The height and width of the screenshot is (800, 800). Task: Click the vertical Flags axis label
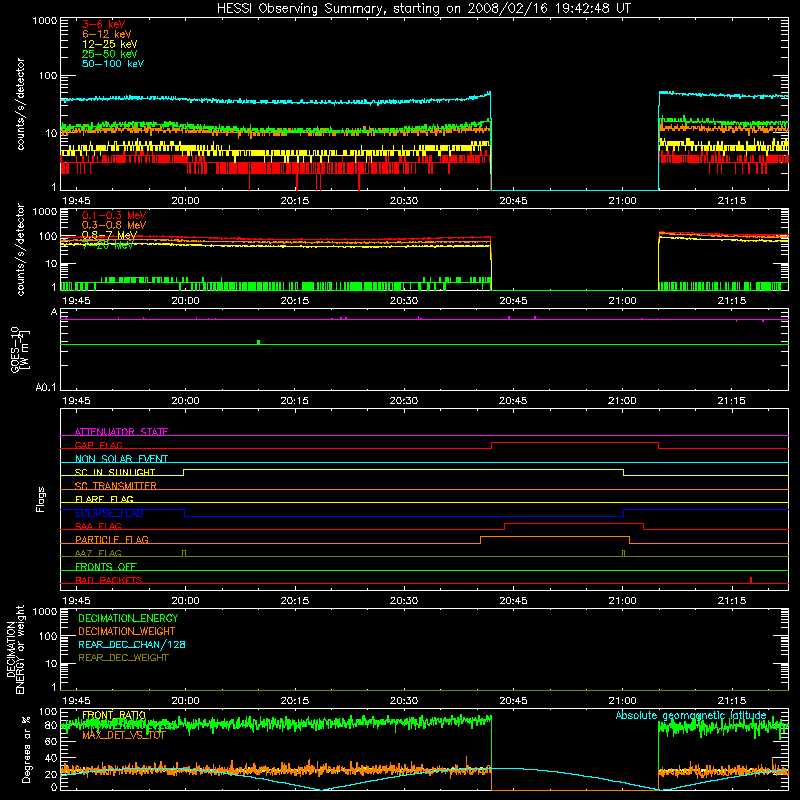41,499
